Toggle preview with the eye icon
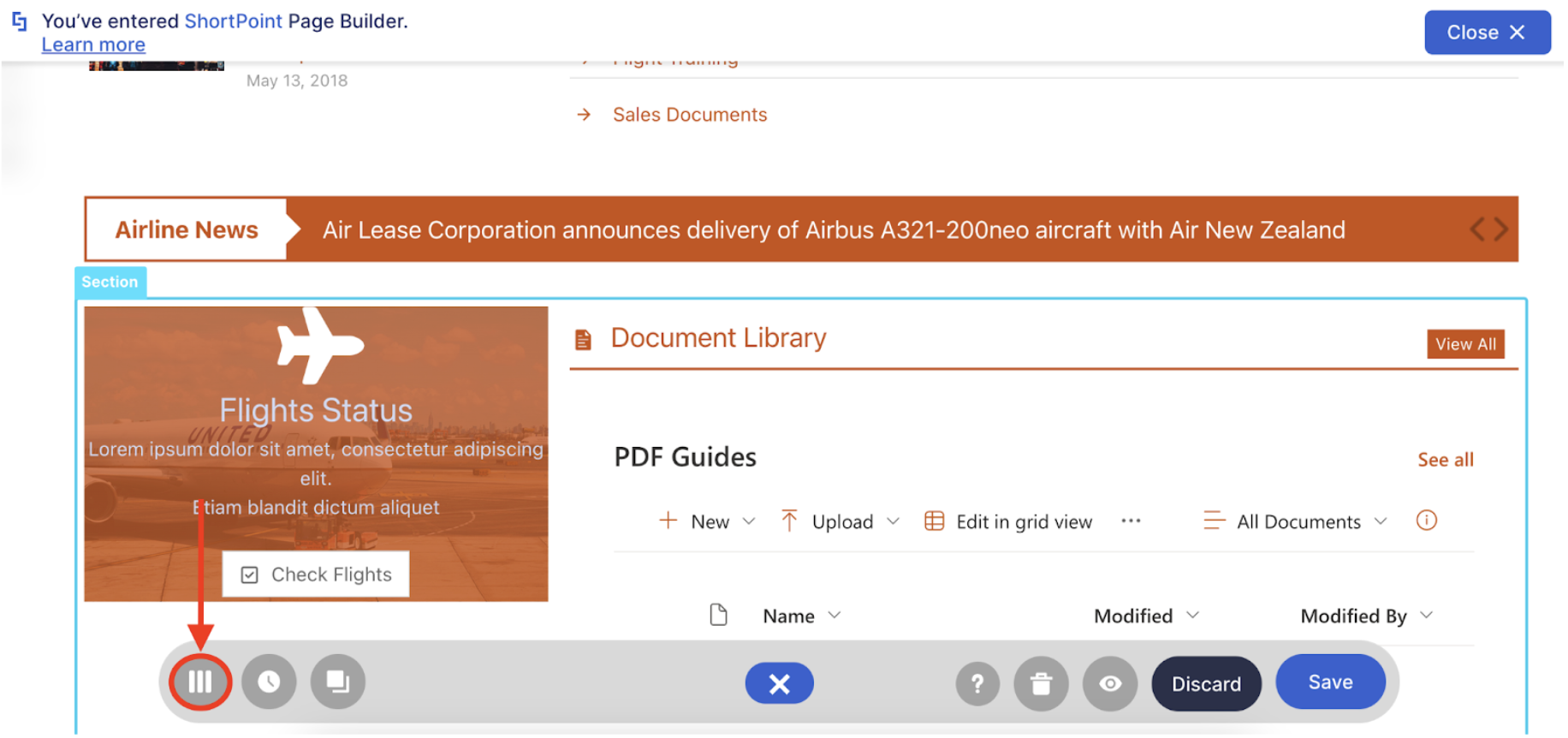 coord(1110,684)
